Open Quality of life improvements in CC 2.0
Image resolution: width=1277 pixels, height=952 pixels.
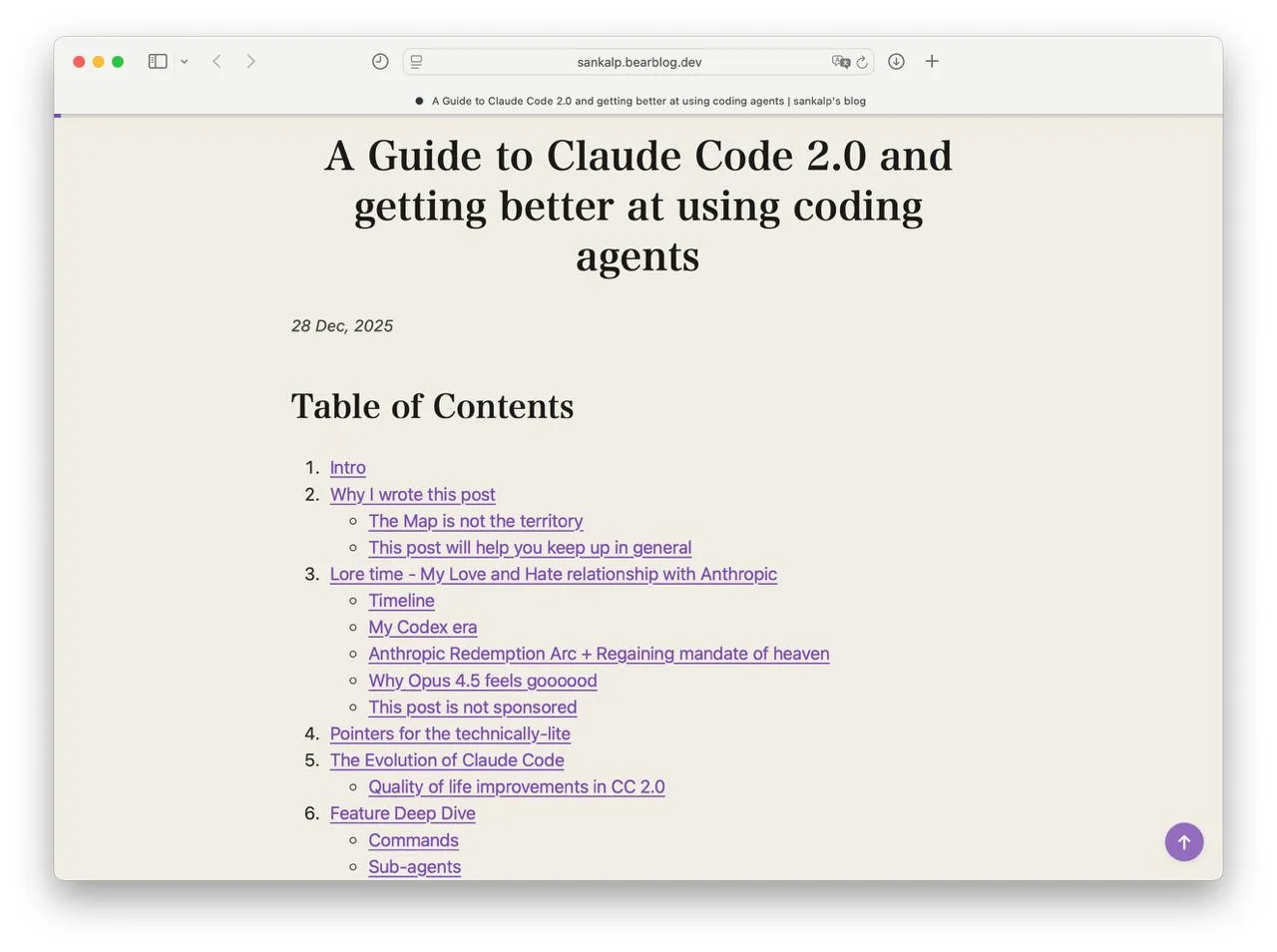(x=517, y=787)
